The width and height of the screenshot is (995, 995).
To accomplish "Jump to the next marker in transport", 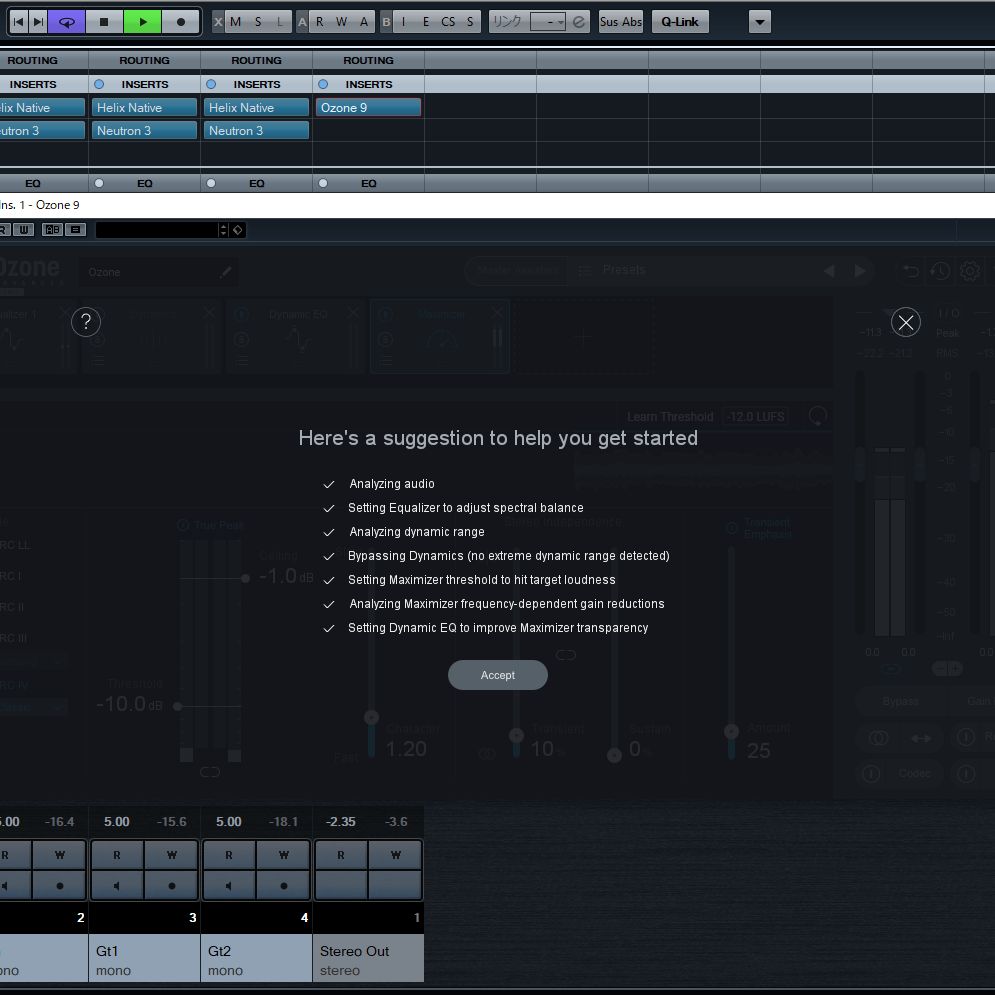I will (x=38, y=22).
